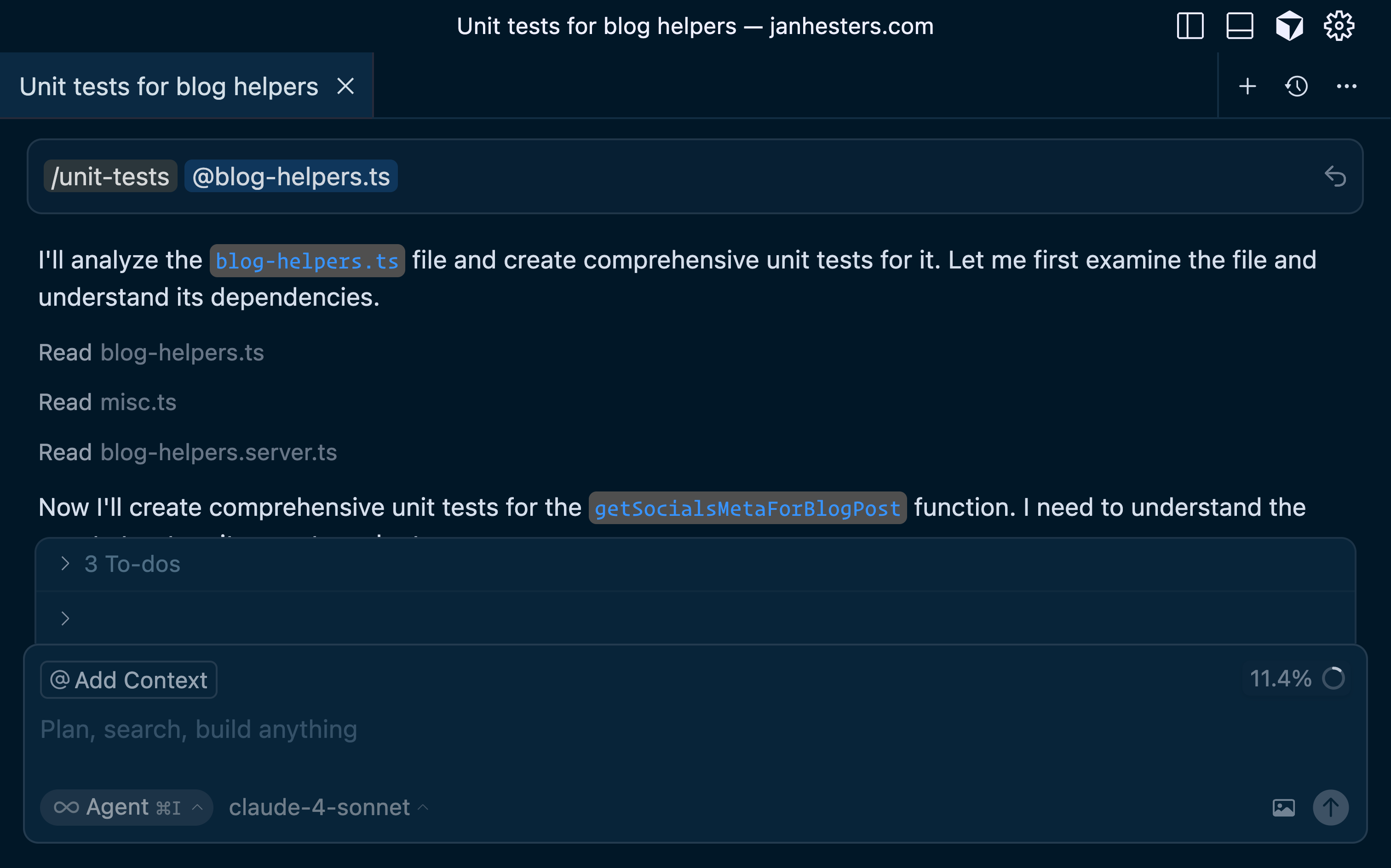1391x868 pixels.
Task: Toggle the primary sidebar layout icon
Action: (1190, 26)
